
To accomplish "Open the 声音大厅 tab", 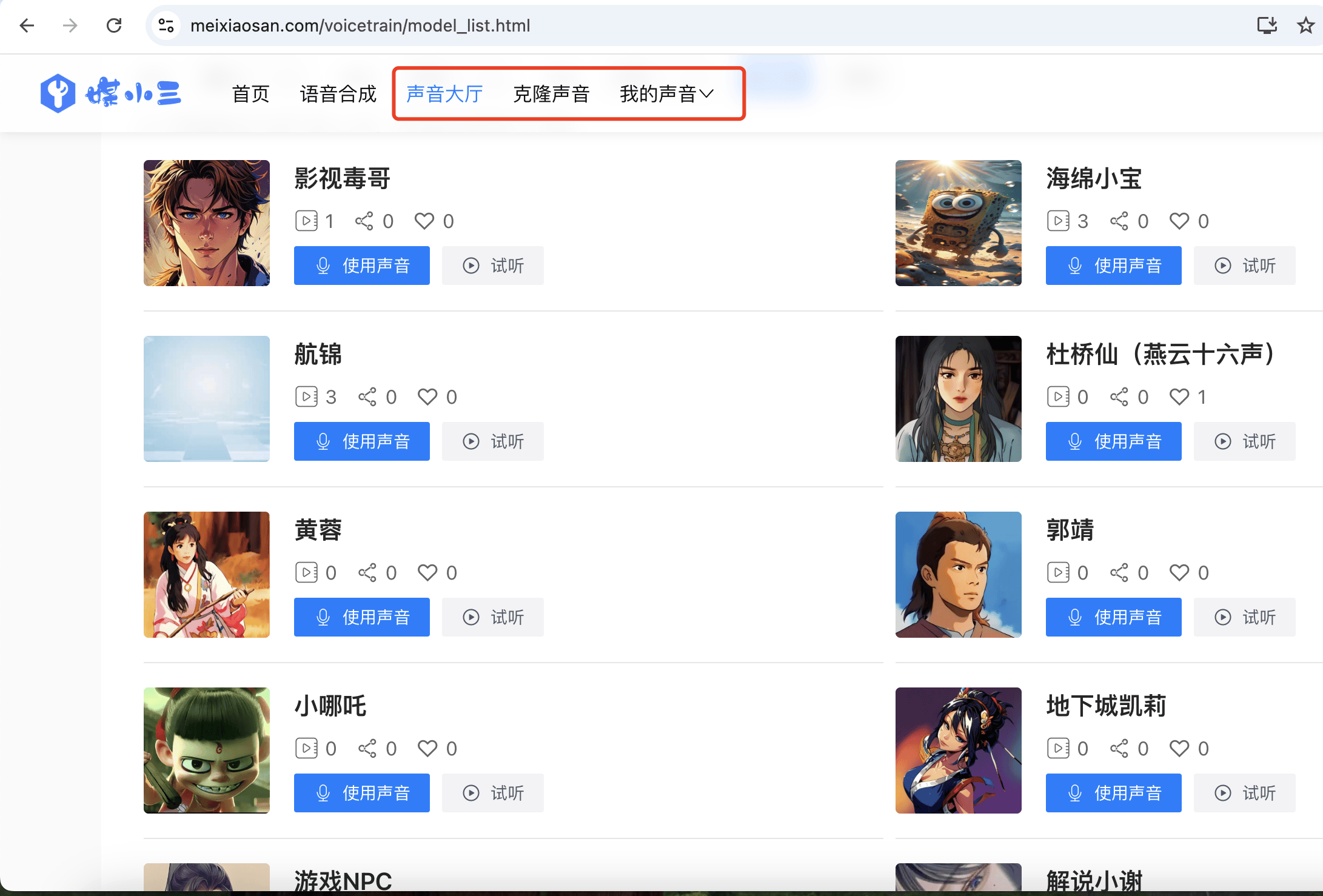I will pyautogui.click(x=444, y=94).
